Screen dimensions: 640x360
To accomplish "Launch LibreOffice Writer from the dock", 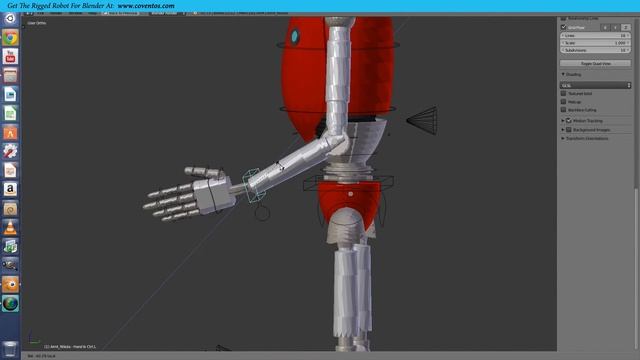I will (x=10, y=94).
